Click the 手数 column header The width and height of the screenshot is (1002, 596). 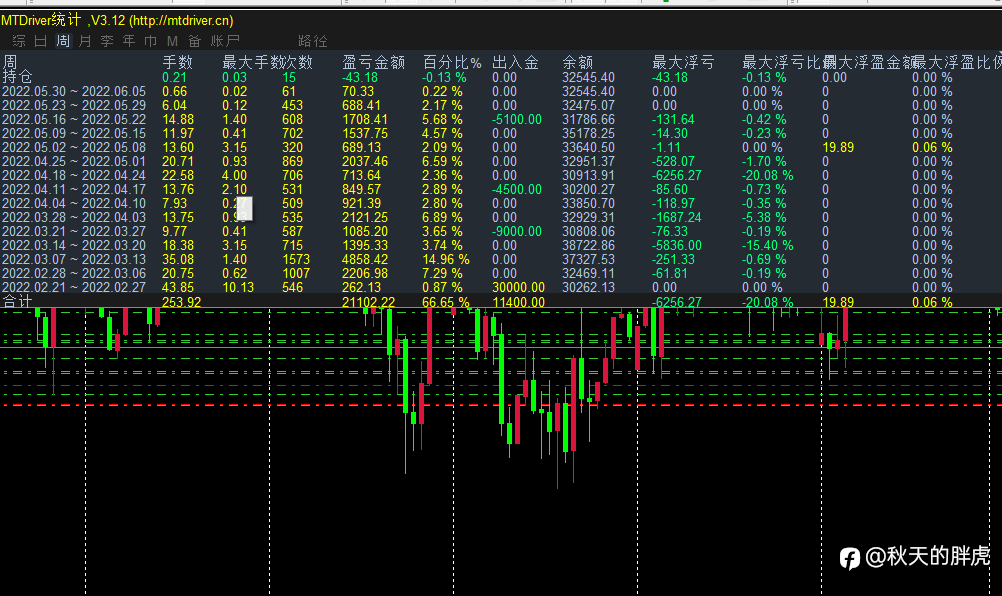click(177, 62)
